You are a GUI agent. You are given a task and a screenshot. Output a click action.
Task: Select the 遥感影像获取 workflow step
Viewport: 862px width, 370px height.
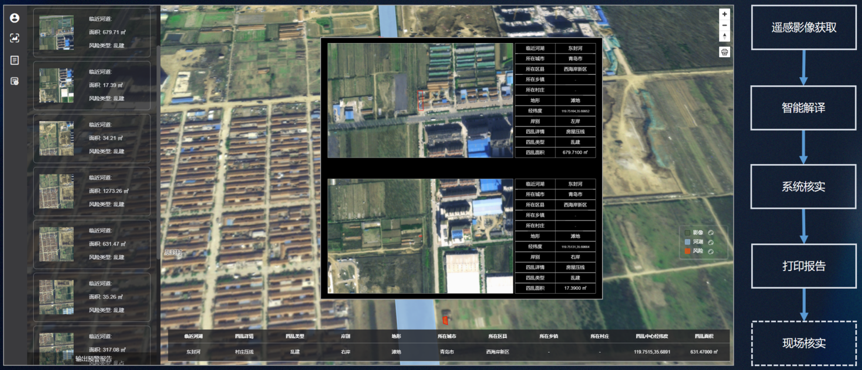804,28
